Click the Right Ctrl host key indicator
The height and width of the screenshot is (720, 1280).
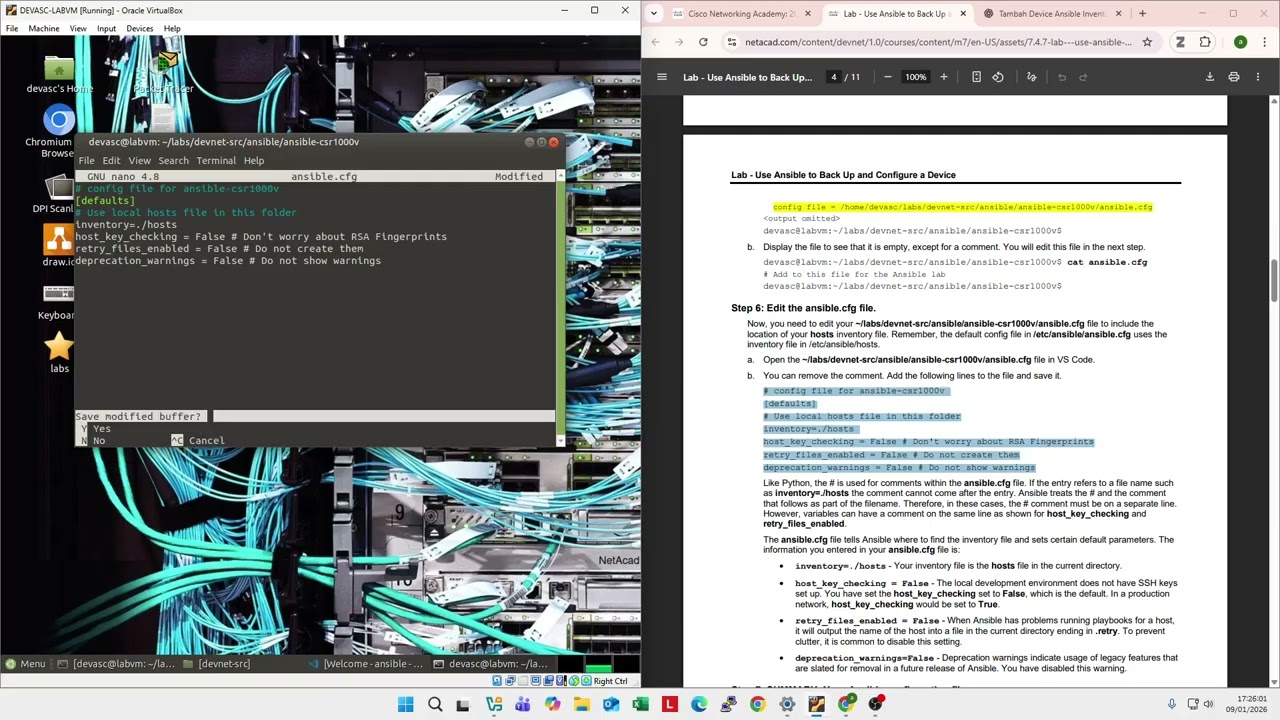(610, 681)
